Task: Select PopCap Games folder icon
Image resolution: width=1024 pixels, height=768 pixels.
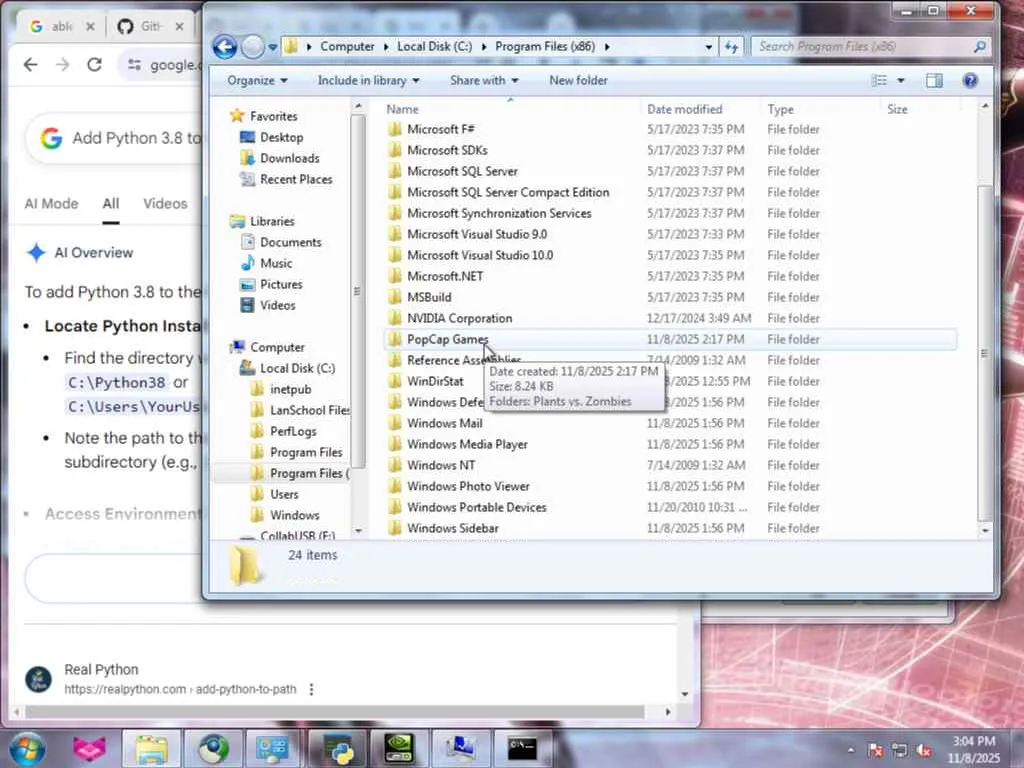Action: 394,339
